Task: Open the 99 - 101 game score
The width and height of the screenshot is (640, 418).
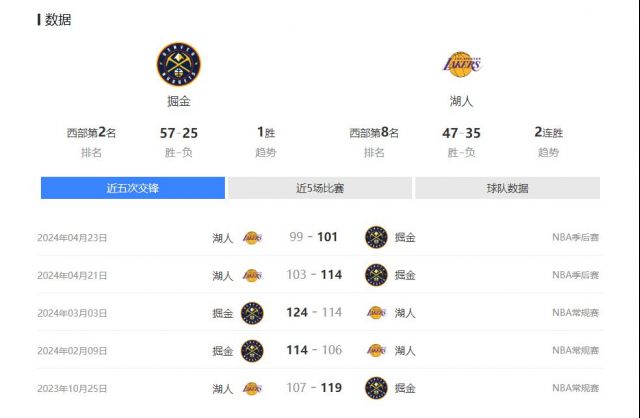Action: tap(313, 237)
